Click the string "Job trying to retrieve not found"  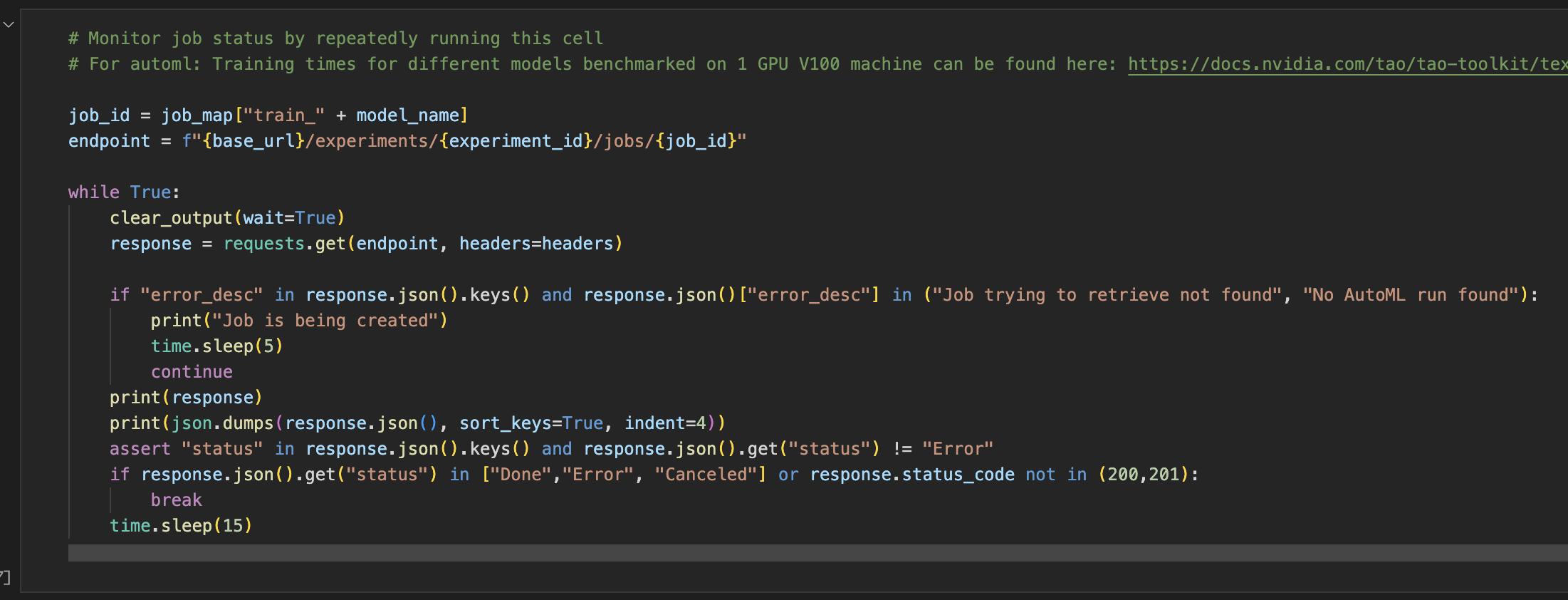coord(1107,295)
